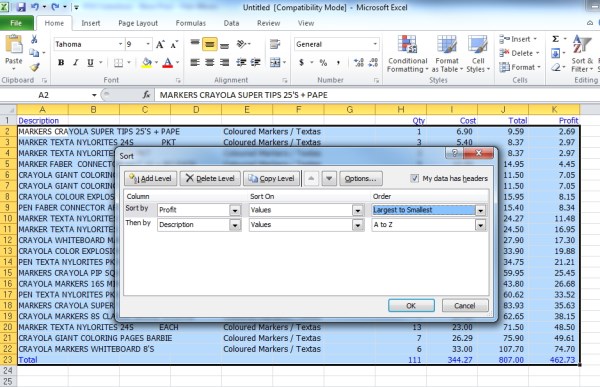Click the Align Text Right icon
Image resolution: width=600 pixels, height=387 pixels.
point(224,62)
